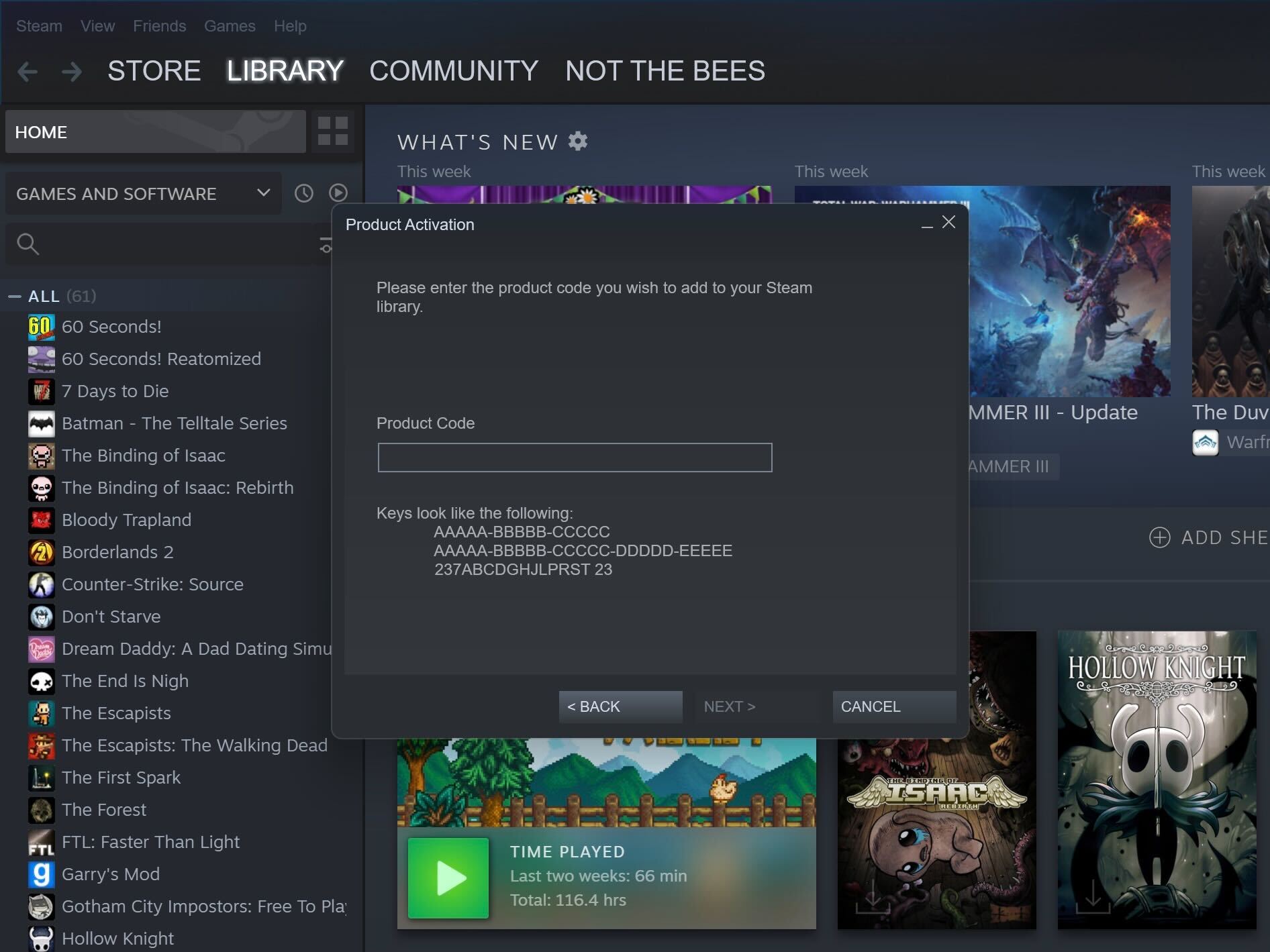Image resolution: width=1270 pixels, height=952 pixels.
Task: Go to the LIBRARY tab
Action: tap(285, 71)
